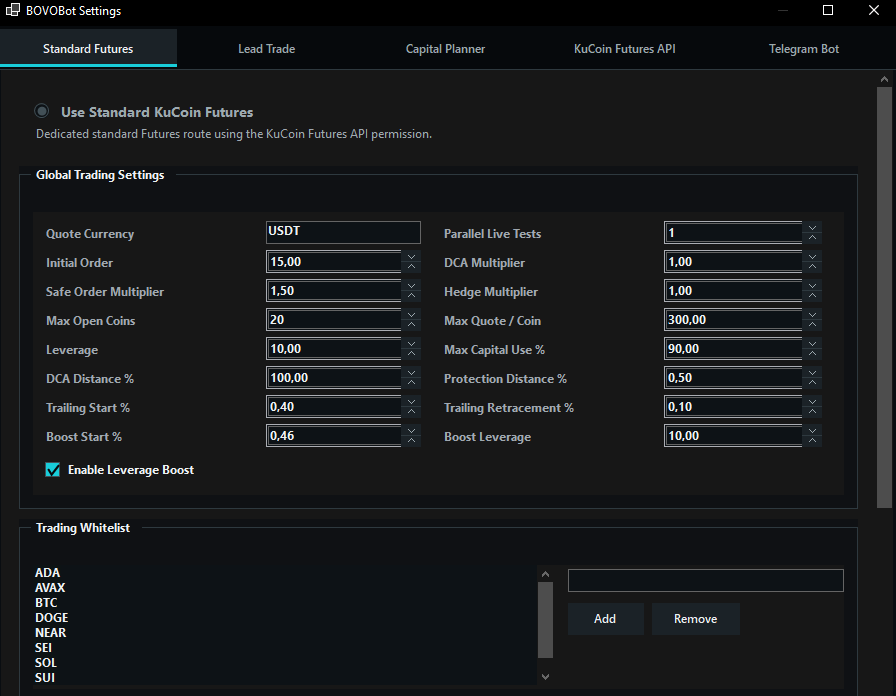
Task: Click the Initial Order value field
Action: click(x=334, y=262)
